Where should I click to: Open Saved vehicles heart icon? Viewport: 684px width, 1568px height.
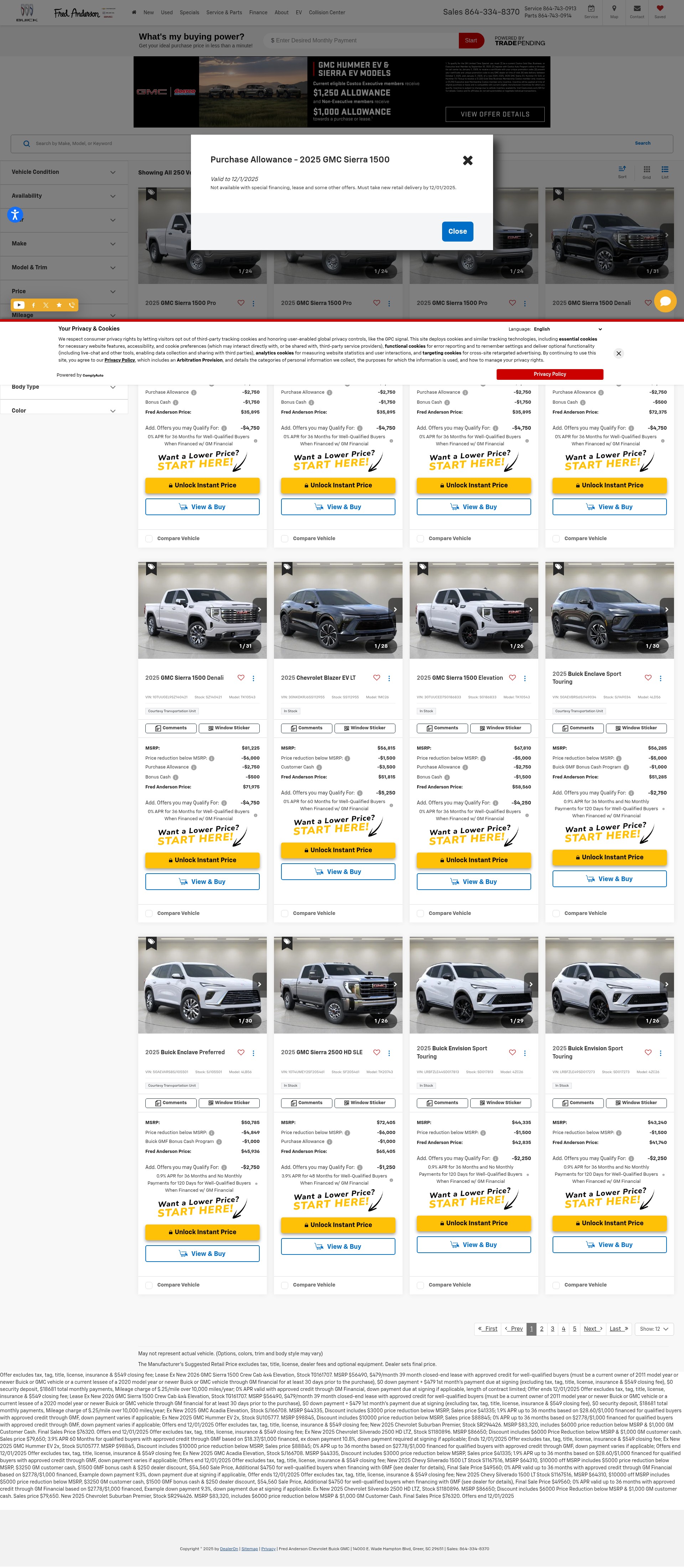point(660,11)
